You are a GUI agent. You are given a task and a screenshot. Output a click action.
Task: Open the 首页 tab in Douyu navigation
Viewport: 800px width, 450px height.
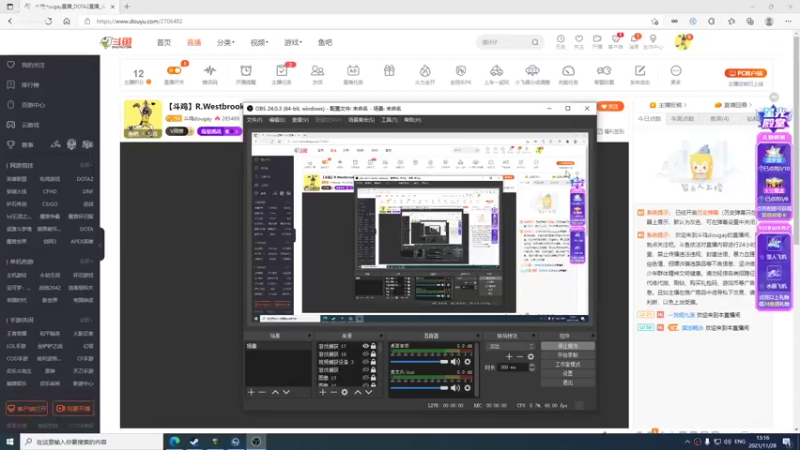point(164,42)
